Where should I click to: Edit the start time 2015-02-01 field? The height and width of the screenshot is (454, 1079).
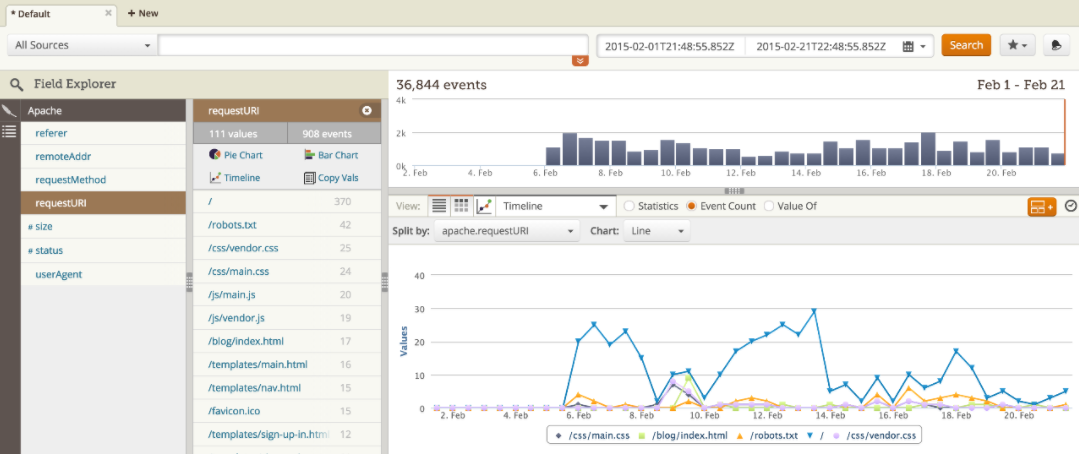[x=670, y=46]
